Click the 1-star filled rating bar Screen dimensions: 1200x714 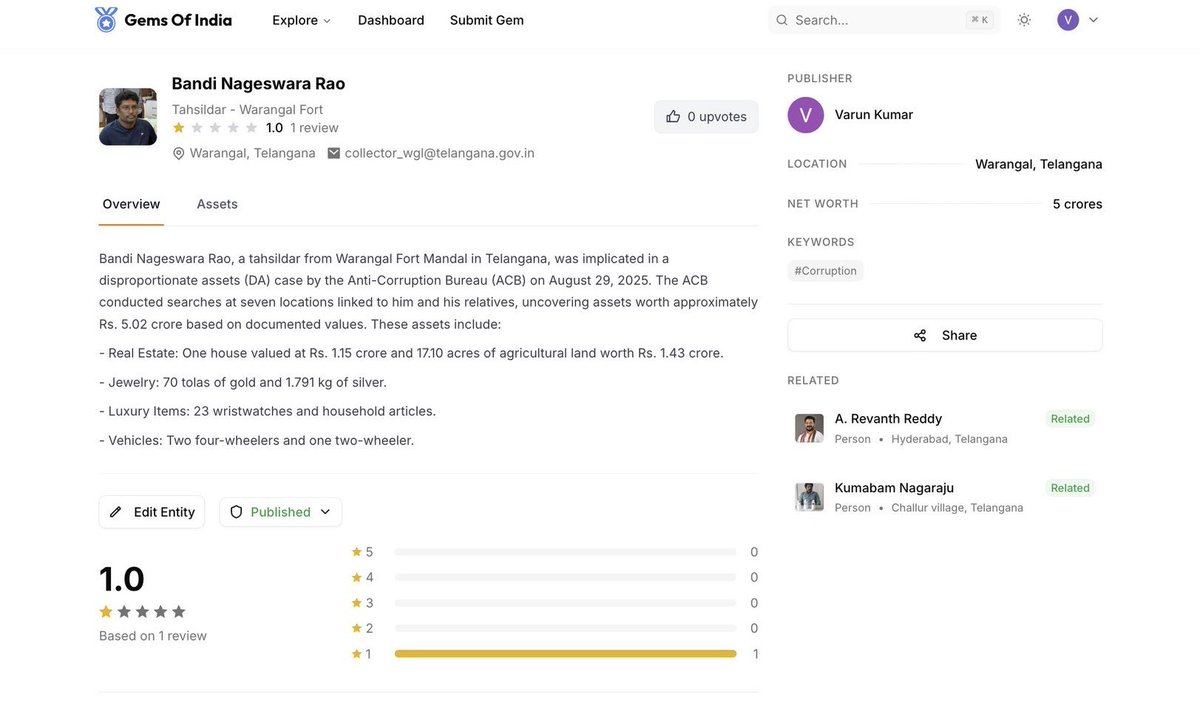[x=565, y=654]
